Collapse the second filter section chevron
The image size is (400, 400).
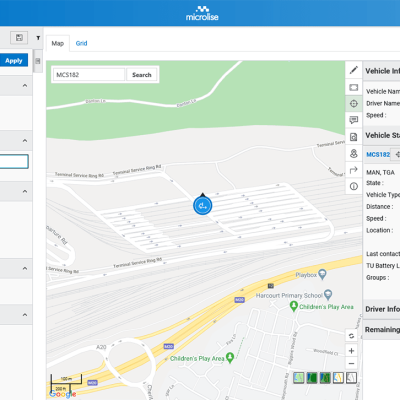(x=25, y=141)
